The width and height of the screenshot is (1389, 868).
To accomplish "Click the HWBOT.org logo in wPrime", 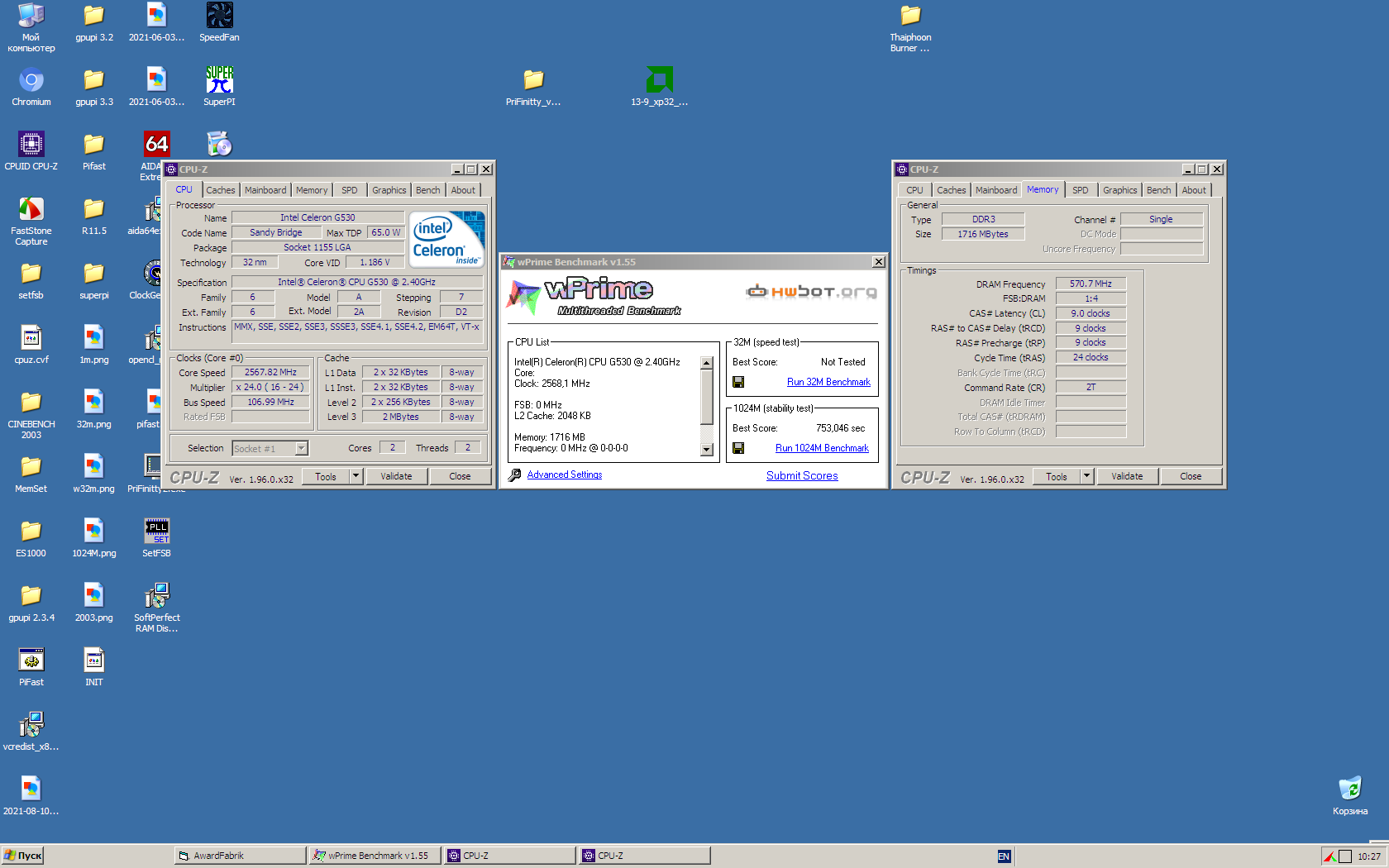I will tap(811, 291).
